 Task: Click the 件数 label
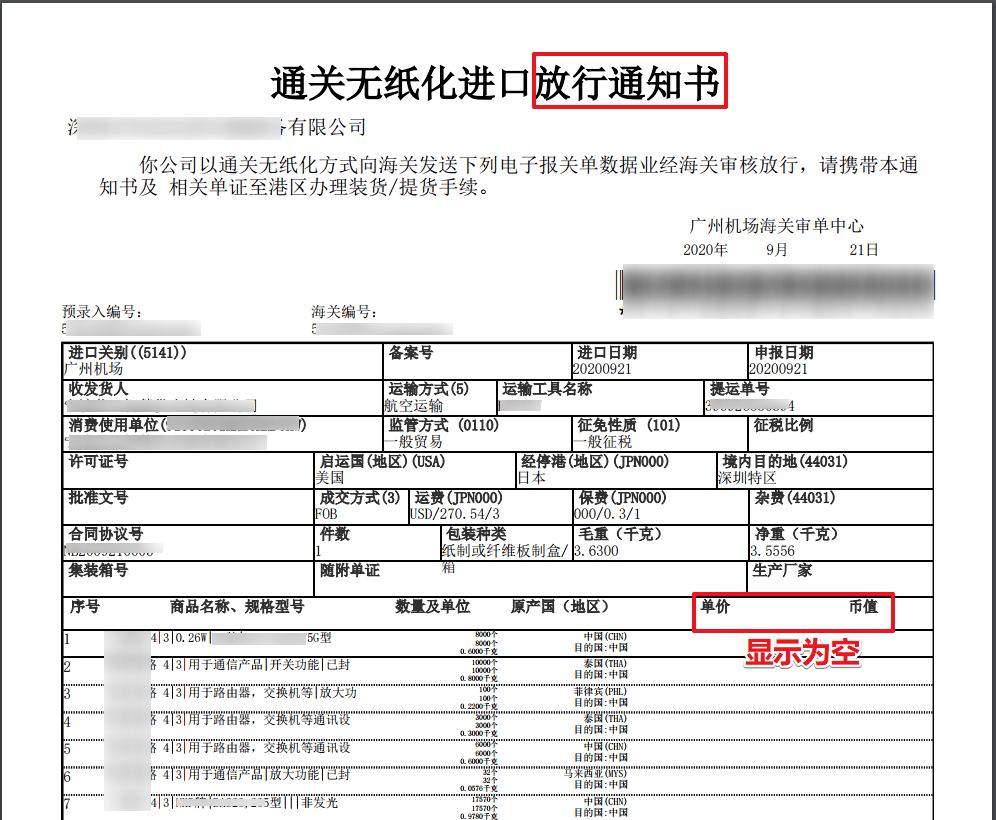coord(335,534)
